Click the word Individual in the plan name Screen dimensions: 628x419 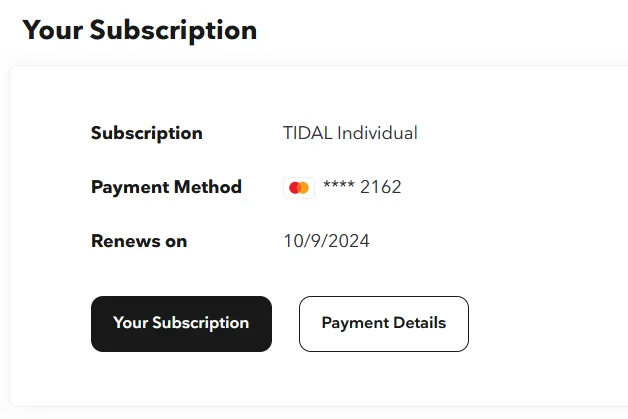[x=377, y=133]
